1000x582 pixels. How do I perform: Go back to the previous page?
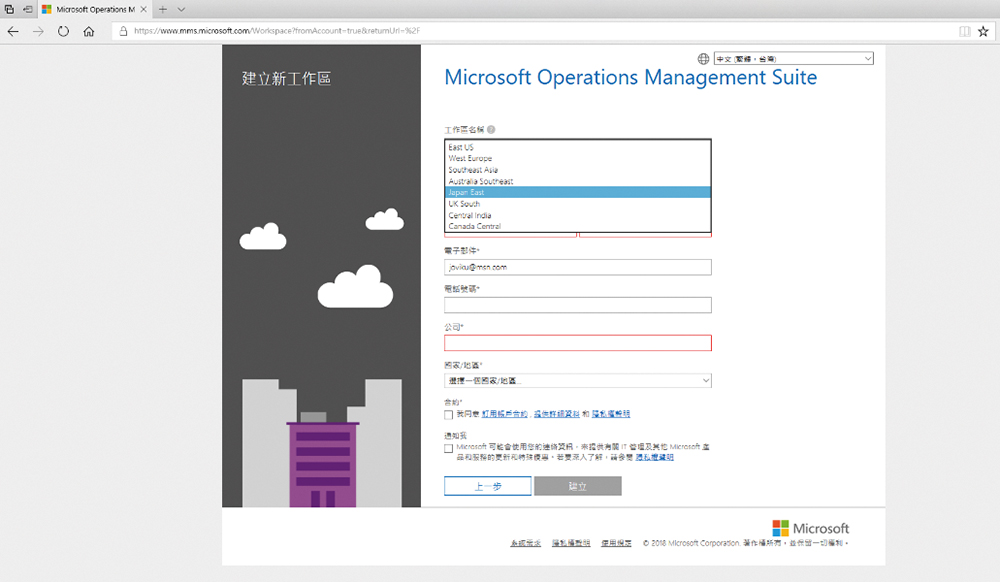[13, 31]
